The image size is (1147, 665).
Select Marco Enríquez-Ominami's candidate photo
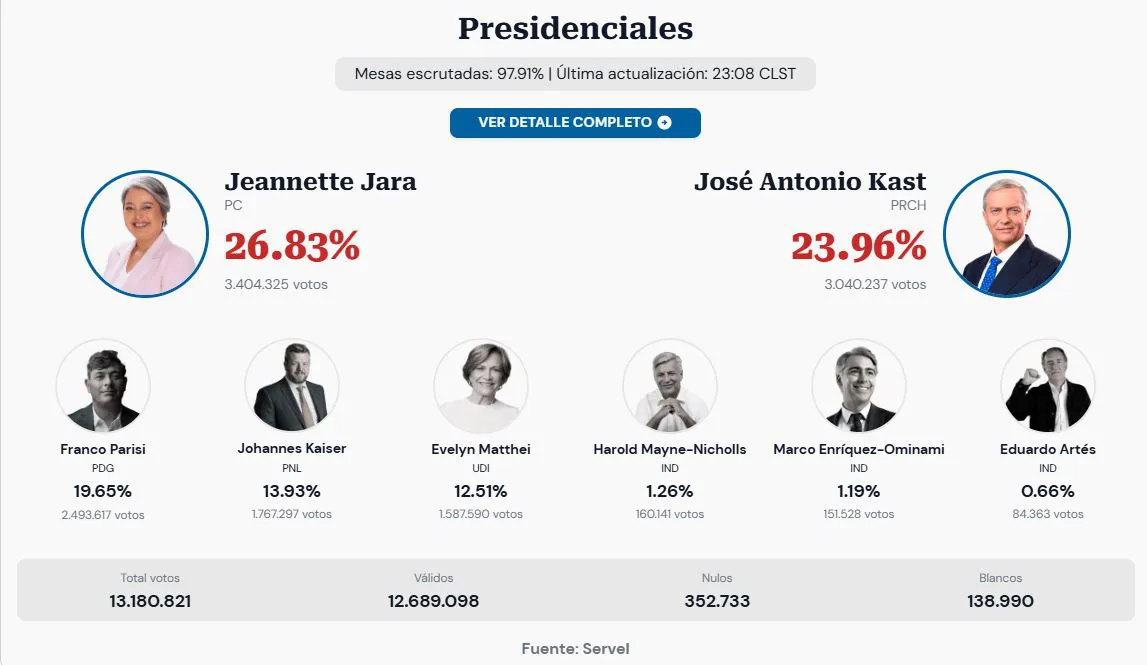[x=859, y=386]
